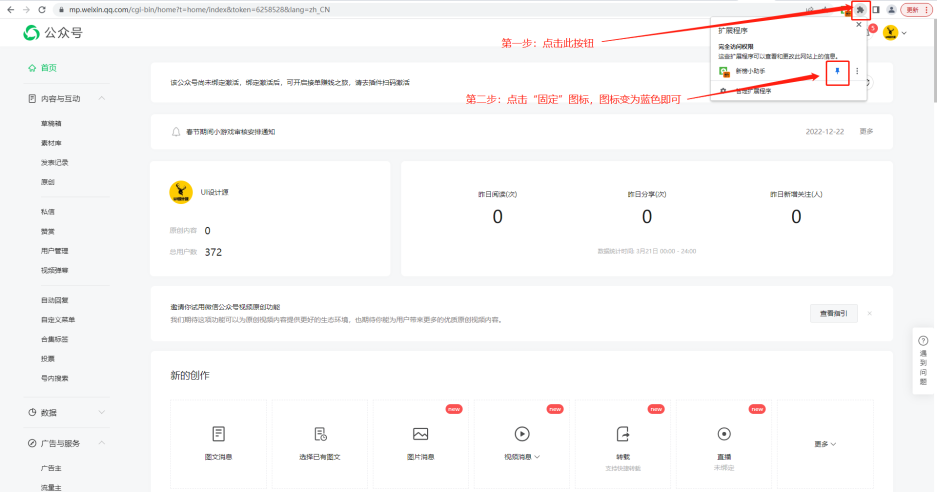
Task: Click the 新榜小助手 extension row
Action: click(x=771, y=71)
